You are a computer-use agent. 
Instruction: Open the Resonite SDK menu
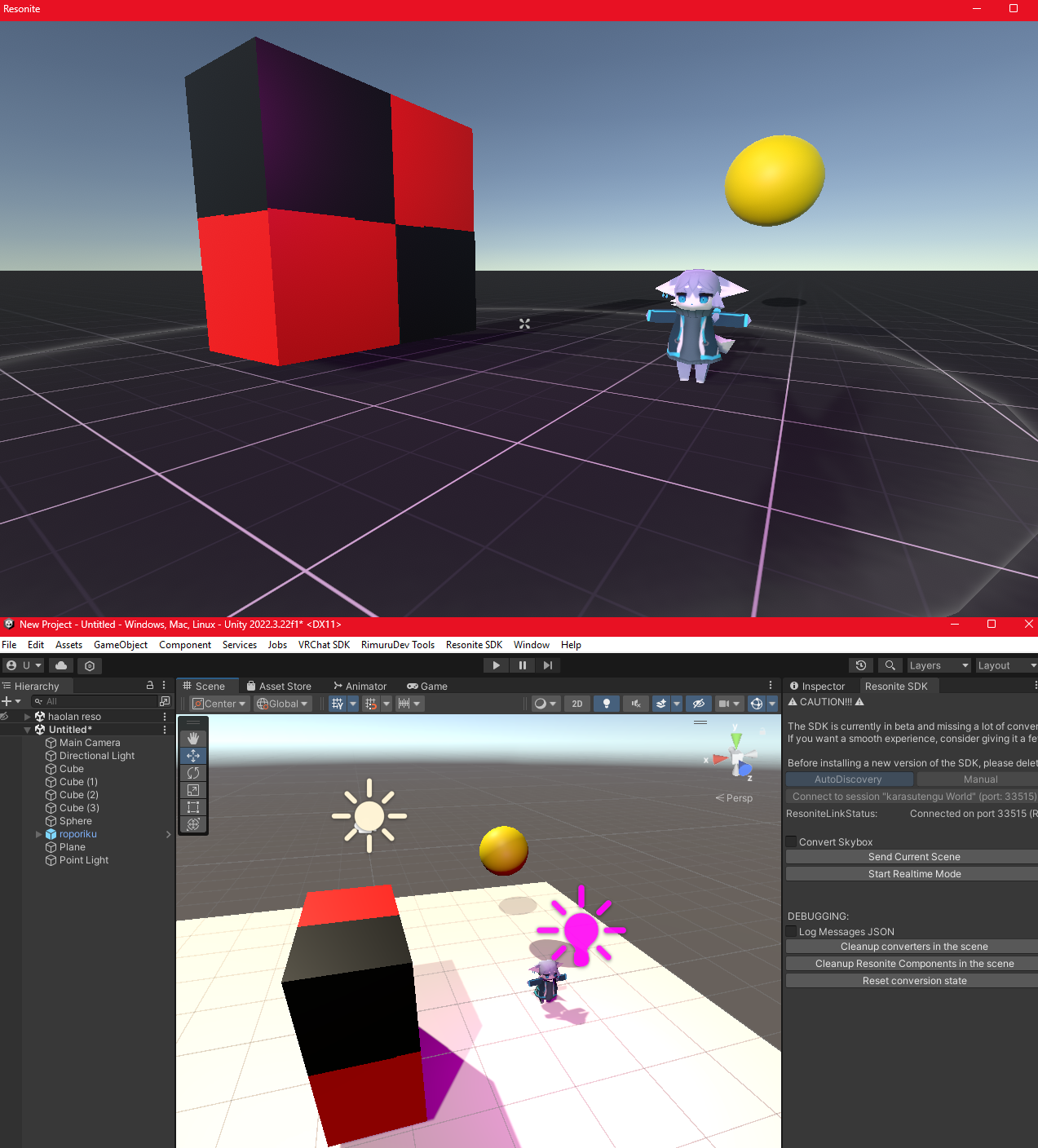[x=474, y=645]
